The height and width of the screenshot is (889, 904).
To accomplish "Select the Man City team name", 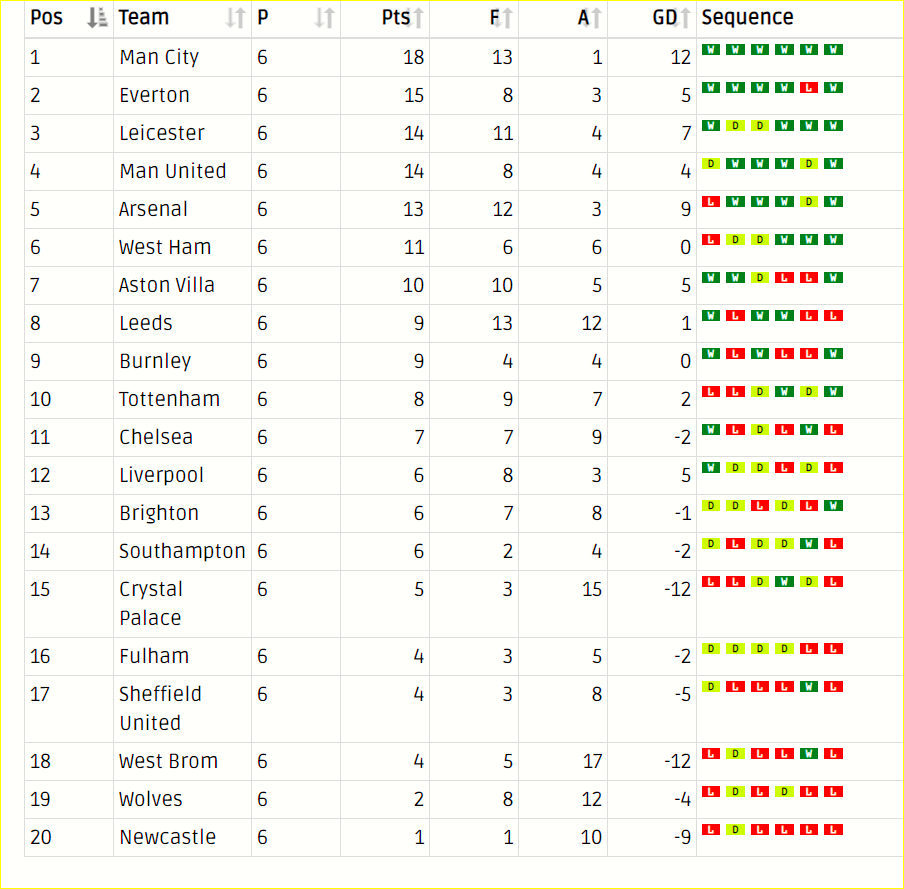I will point(159,57).
